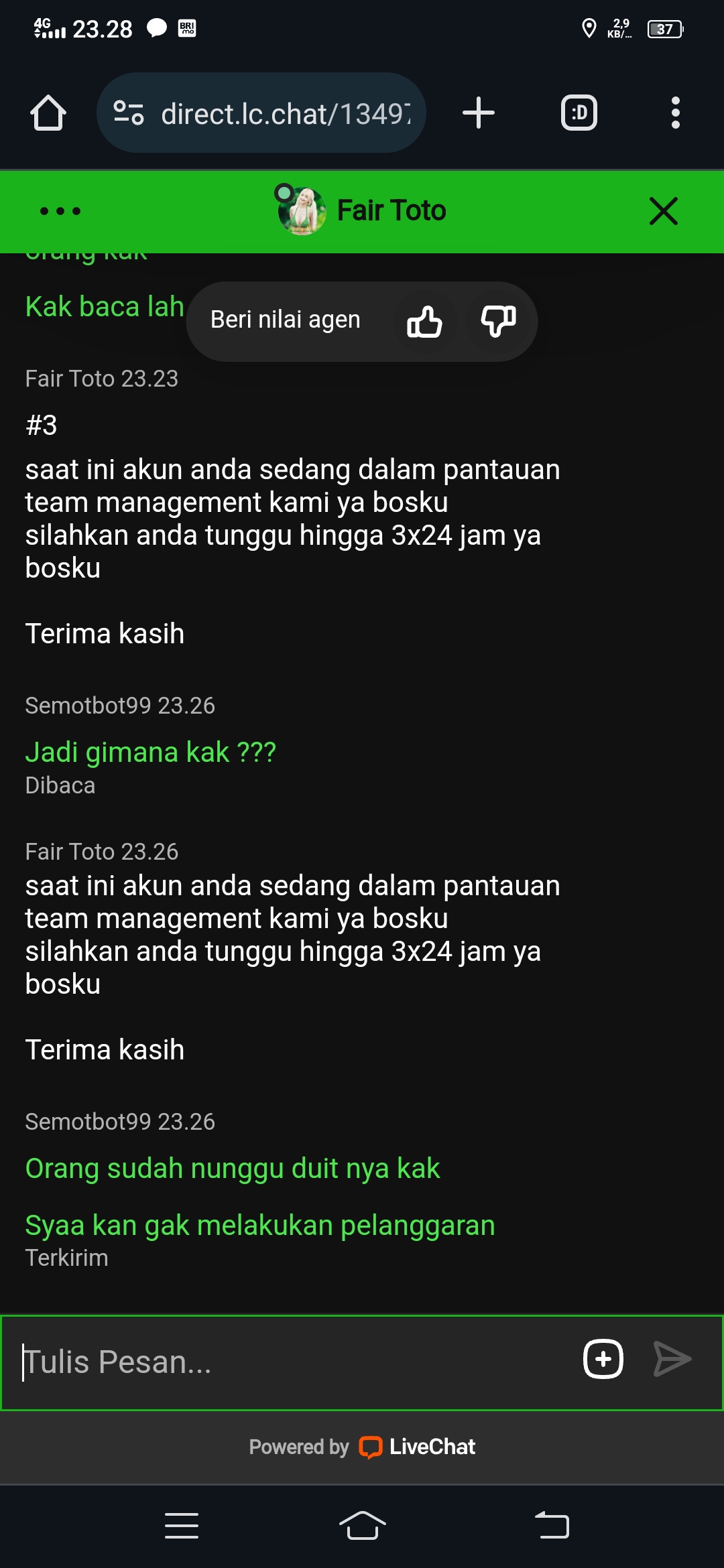Screen dimensions: 724x1568
Task: Open recent apps navigation button
Action: click(182, 1526)
